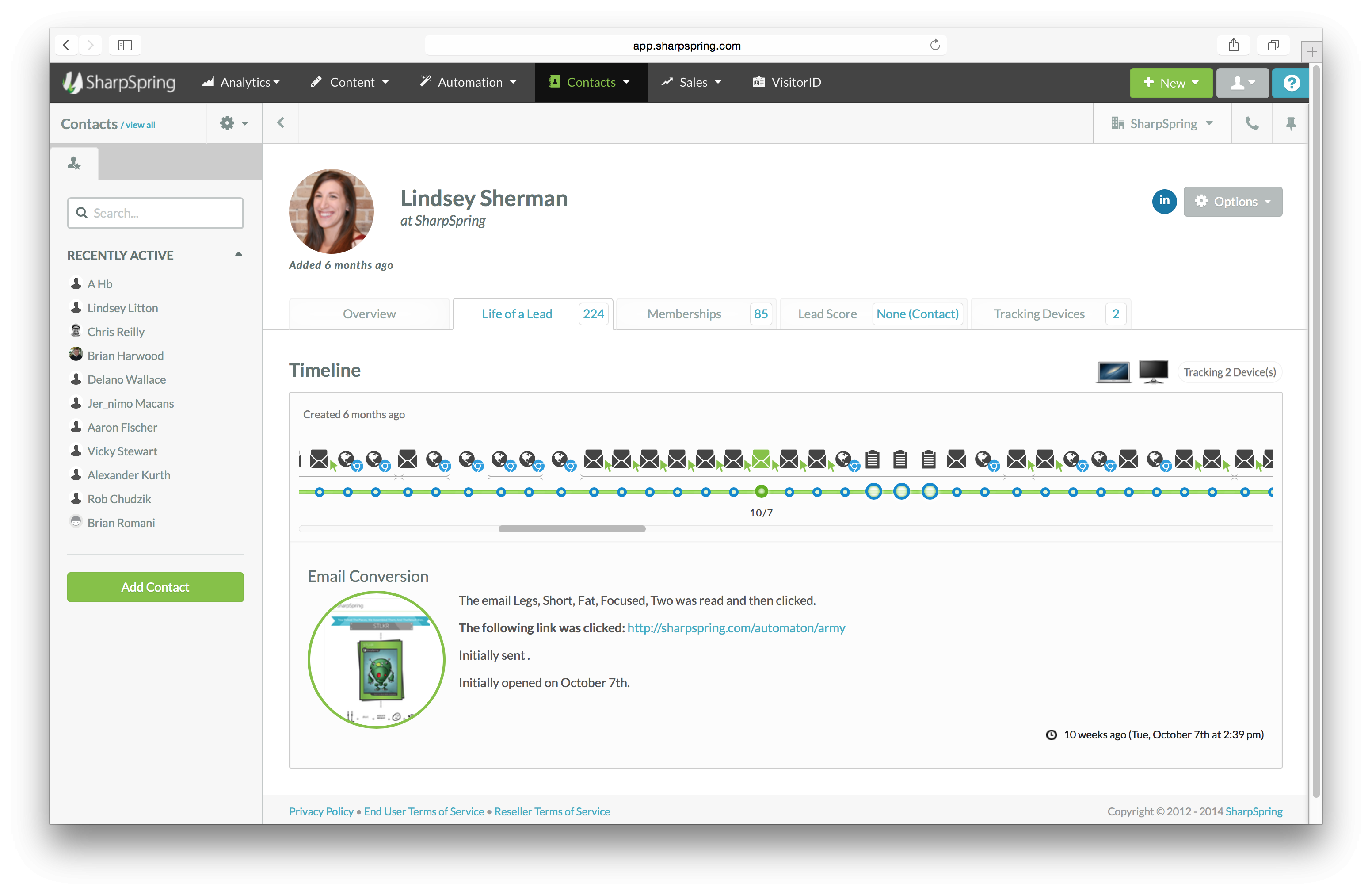Image resolution: width=1372 pixels, height=895 pixels.
Task: Click the timeline horizontal scrollbar thumb
Action: [x=571, y=529]
